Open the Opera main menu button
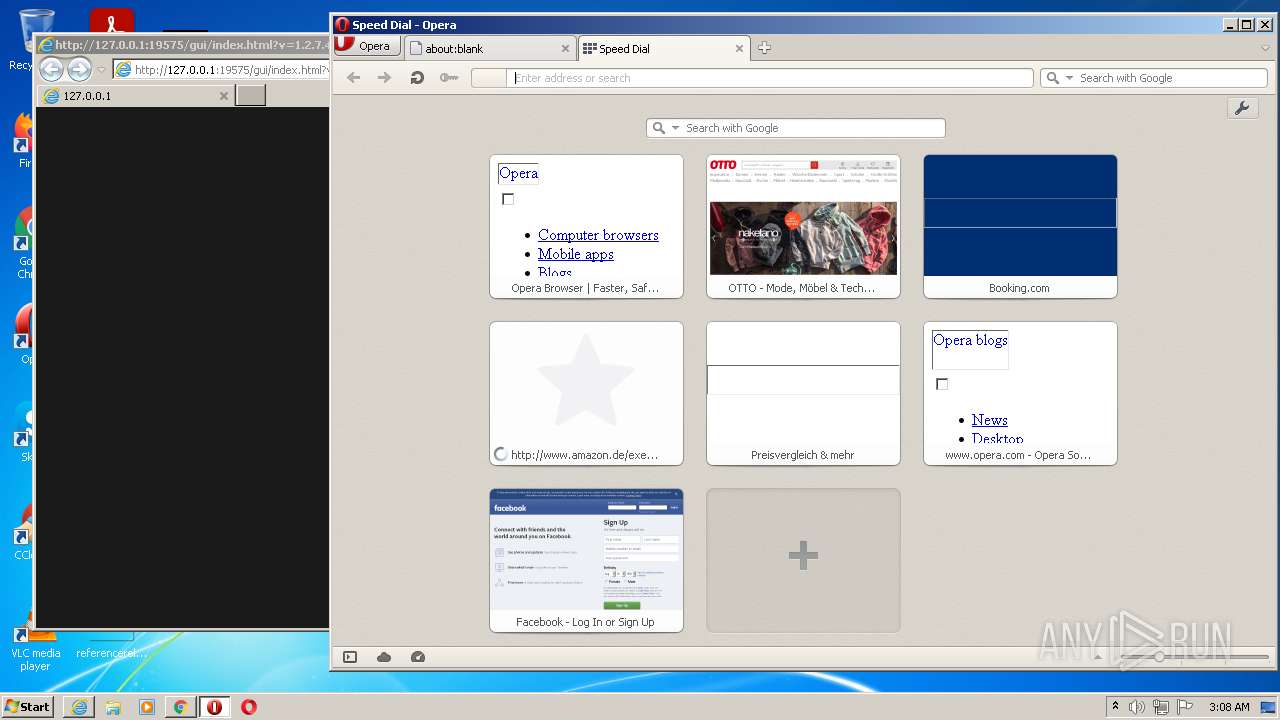The width and height of the screenshot is (1280, 720). (366, 46)
